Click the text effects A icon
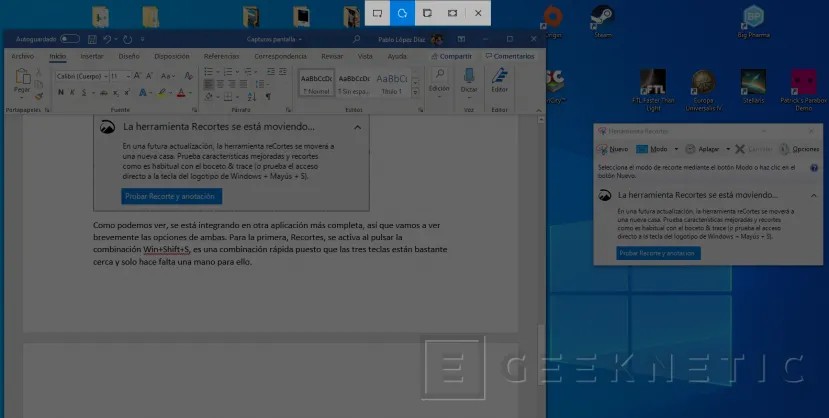The width and height of the screenshot is (829, 418). click(x=142, y=92)
